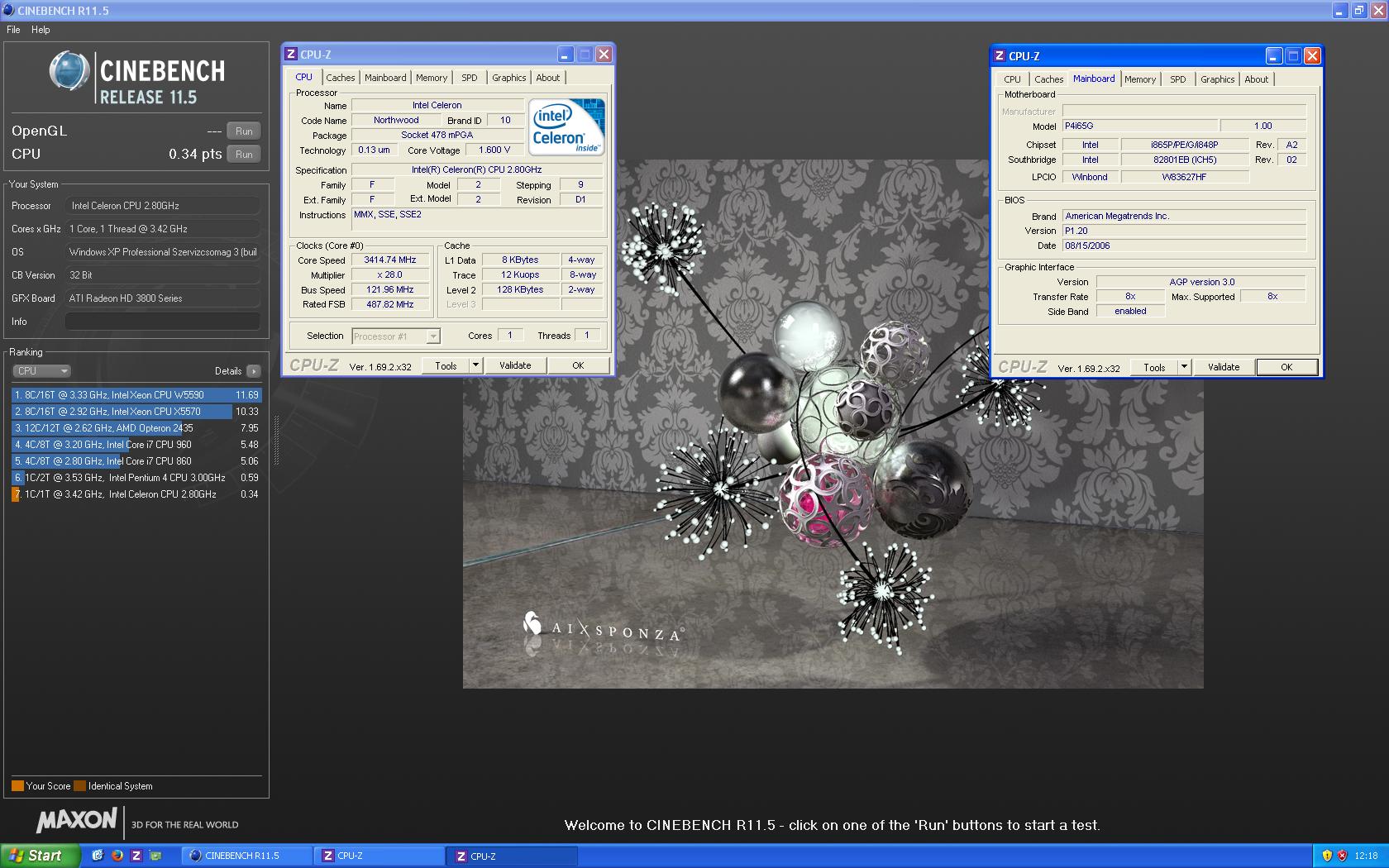Open the Processor #1 selection dropdown
This screenshot has width=1389, height=868.
pyautogui.click(x=396, y=336)
